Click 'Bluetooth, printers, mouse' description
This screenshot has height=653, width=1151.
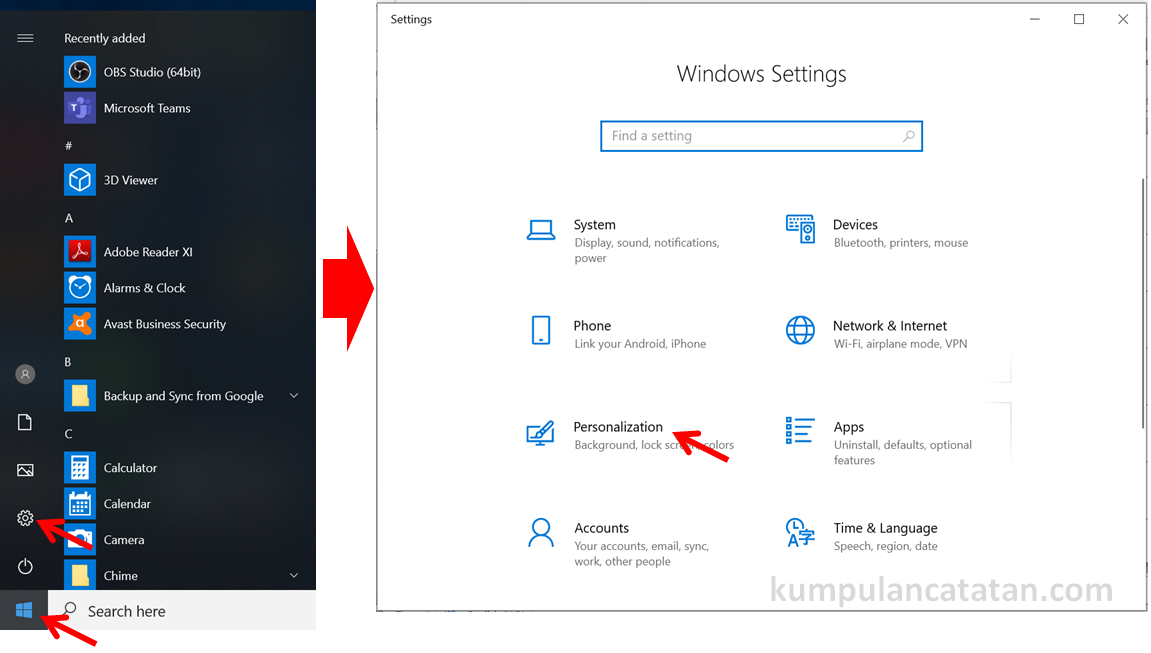point(901,242)
